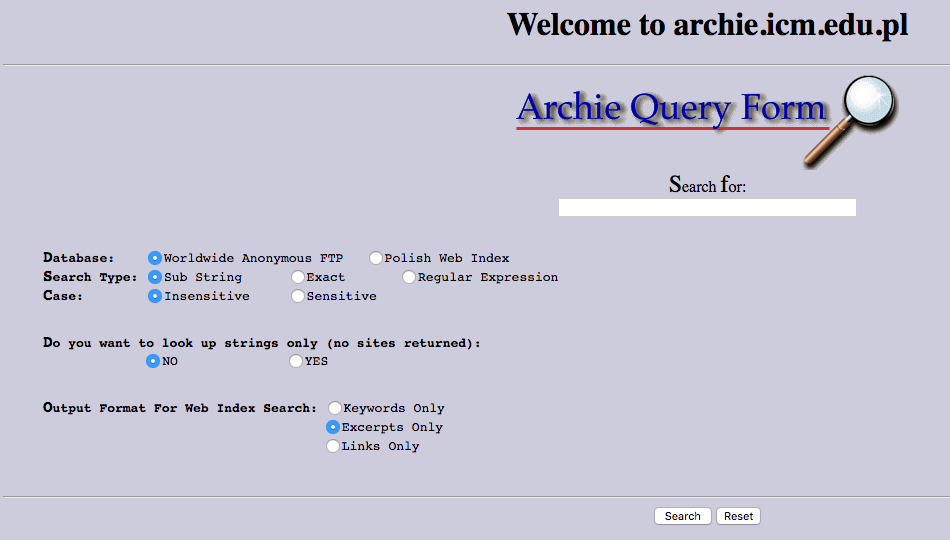Click the Search Type: label
Screen dimensions: 950x540
[90, 277]
